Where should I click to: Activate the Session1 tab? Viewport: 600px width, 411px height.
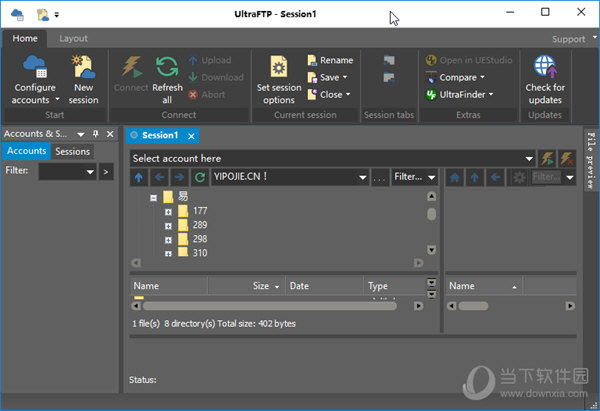[160, 135]
